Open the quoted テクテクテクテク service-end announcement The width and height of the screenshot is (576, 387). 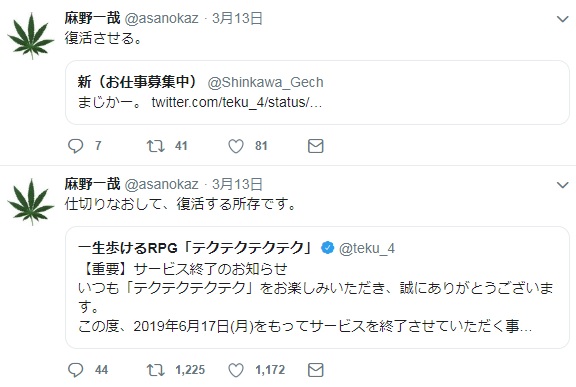(317, 287)
